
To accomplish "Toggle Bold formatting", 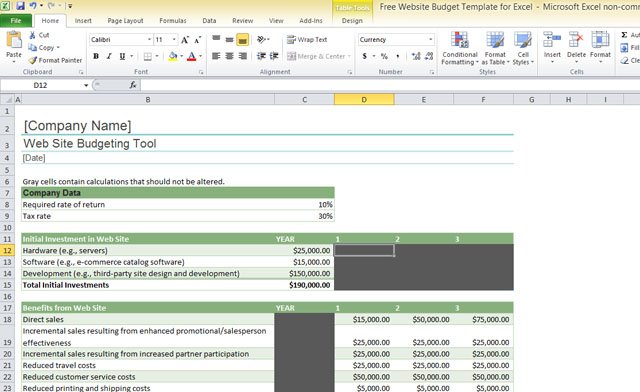I will [96, 56].
